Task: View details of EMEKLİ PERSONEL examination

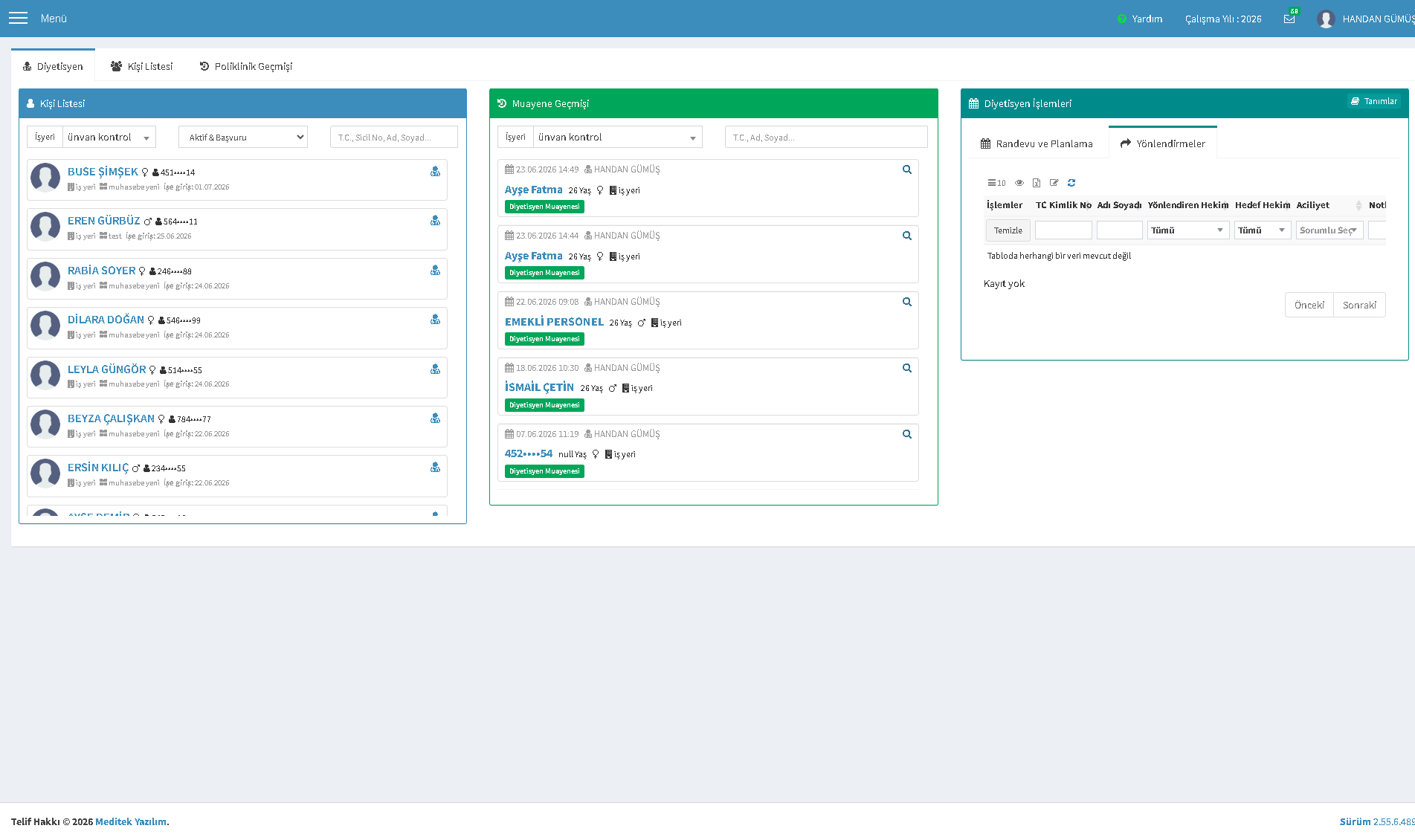Action: point(907,302)
